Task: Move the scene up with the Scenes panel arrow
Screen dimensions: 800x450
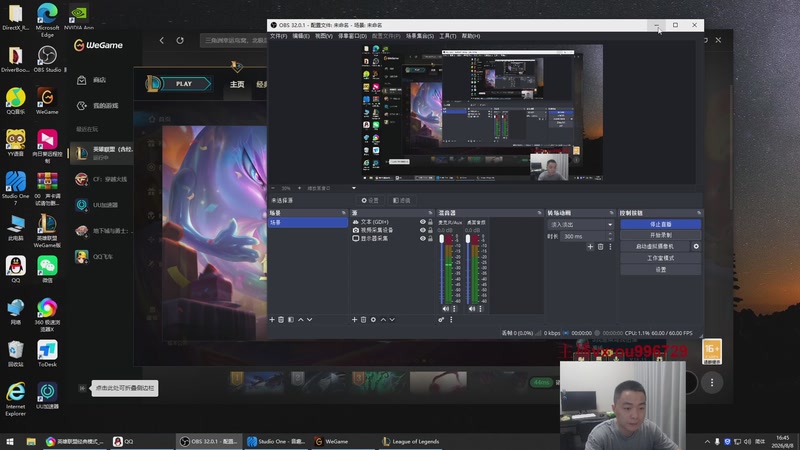Action: [301, 319]
